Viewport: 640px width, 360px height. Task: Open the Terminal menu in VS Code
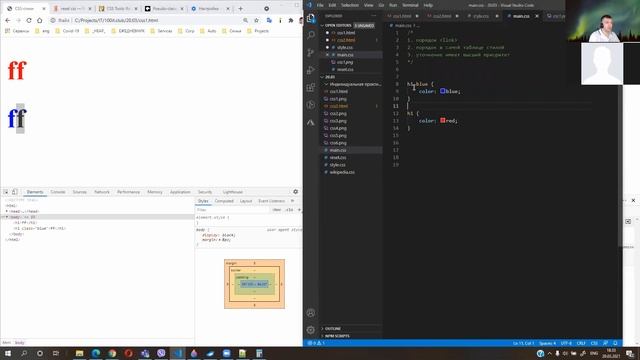410,5
